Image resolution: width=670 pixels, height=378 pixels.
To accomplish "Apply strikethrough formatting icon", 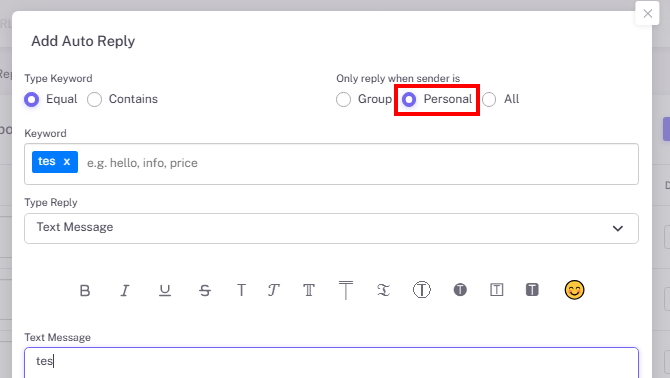I will click(205, 290).
